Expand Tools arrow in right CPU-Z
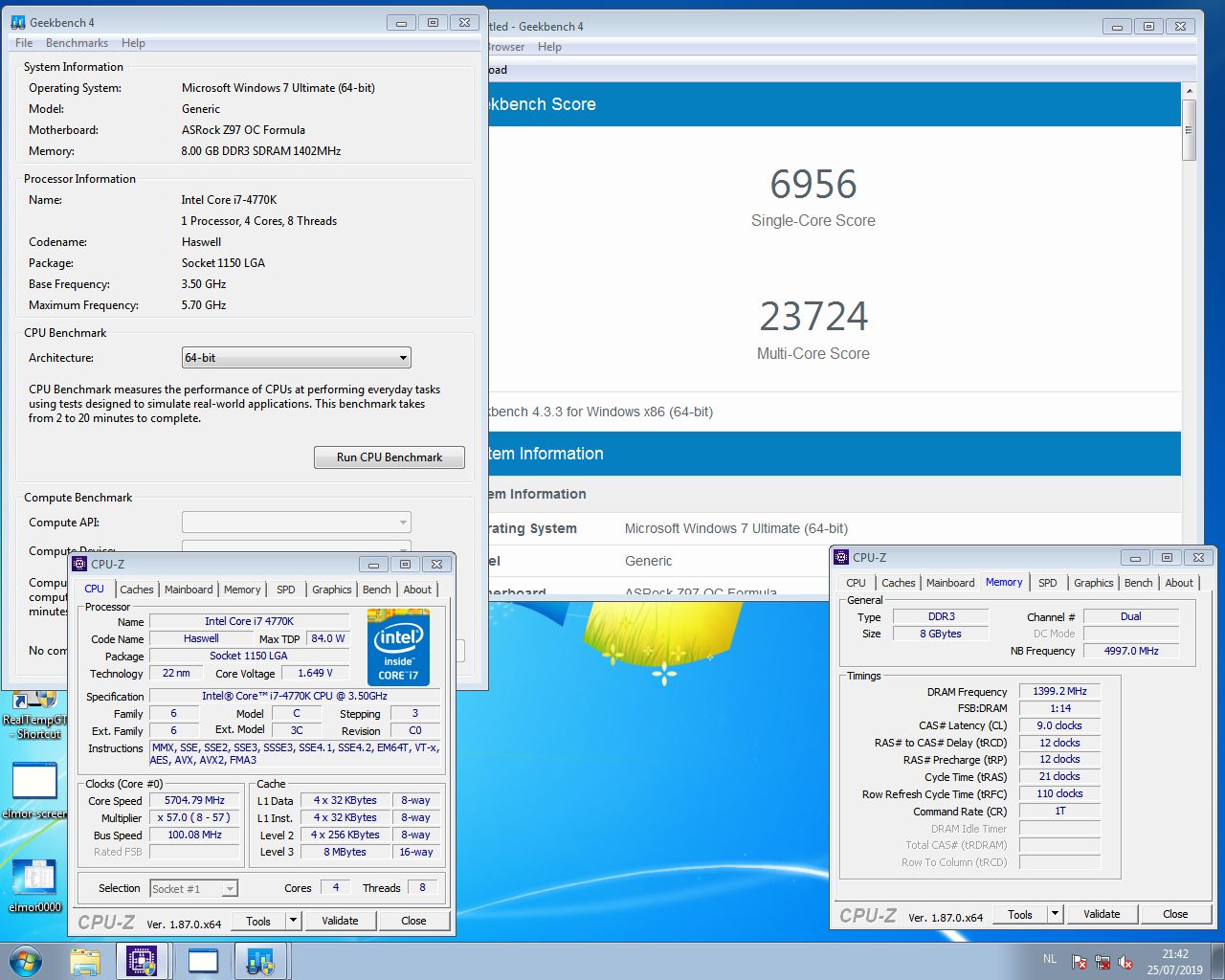 point(1056,914)
